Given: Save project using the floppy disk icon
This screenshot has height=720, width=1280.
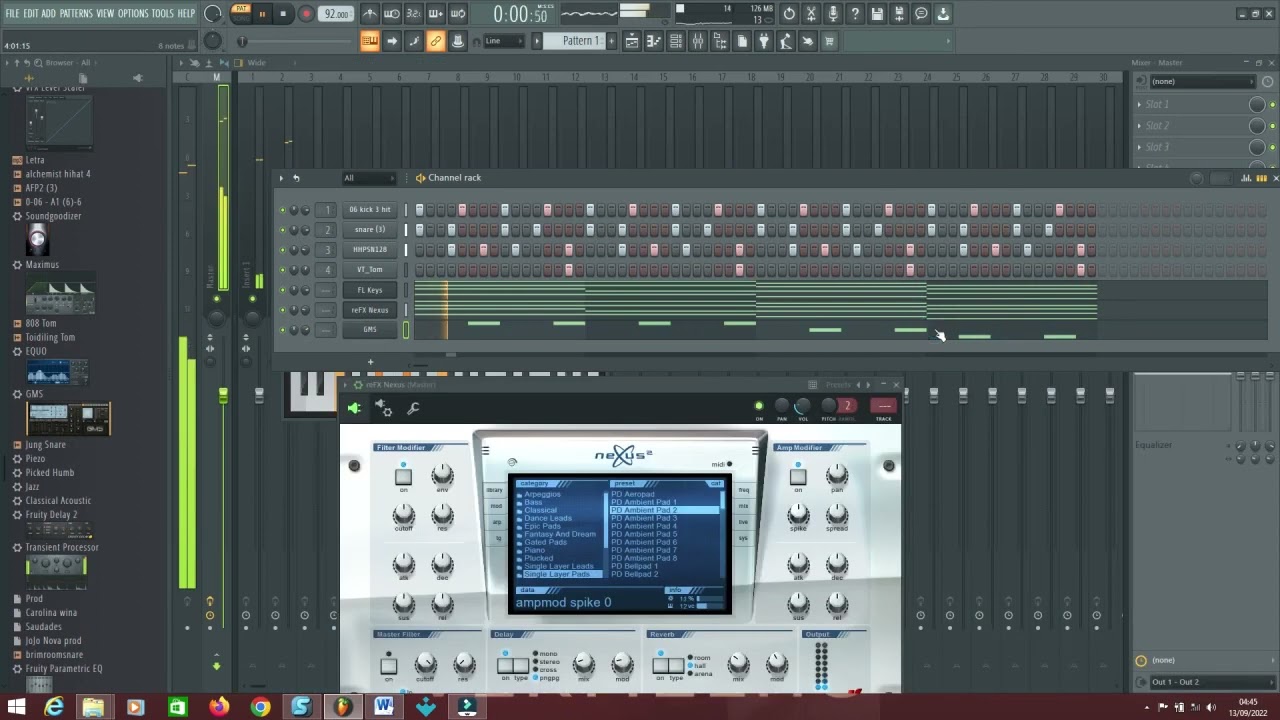Looking at the screenshot, I should tap(877, 14).
